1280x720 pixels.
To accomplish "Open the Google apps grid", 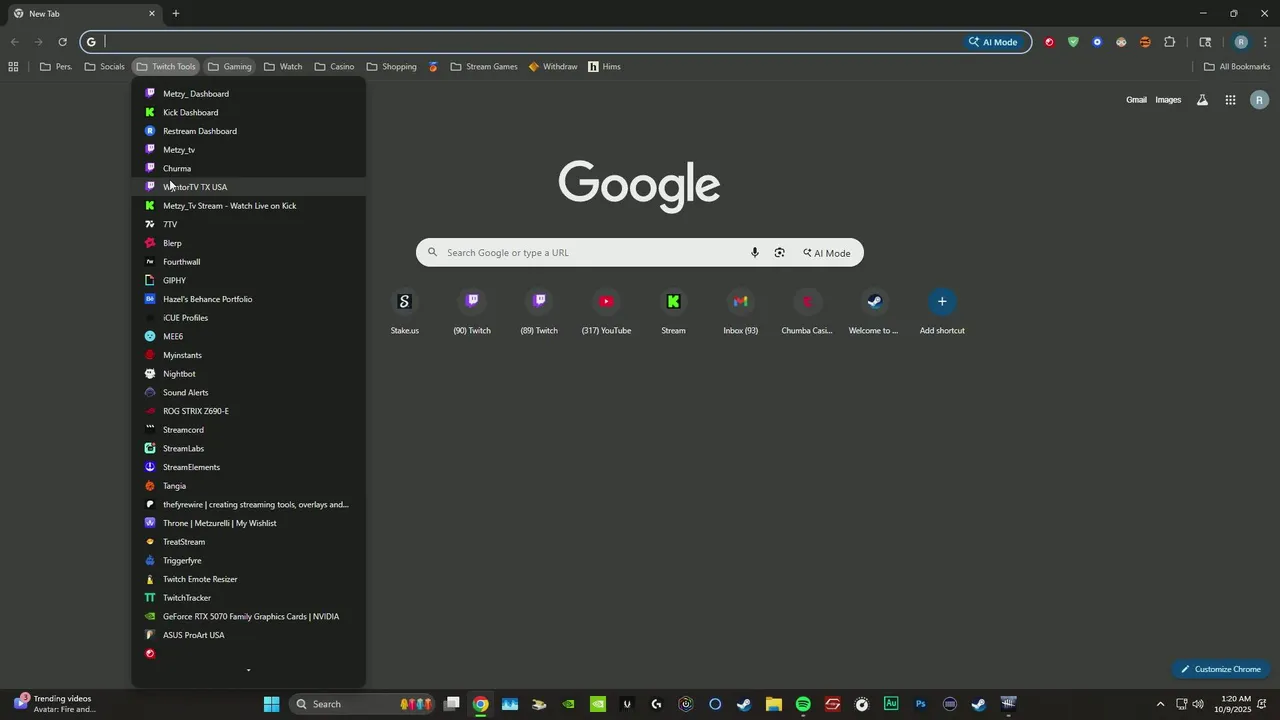I will tap(1230, 100).
